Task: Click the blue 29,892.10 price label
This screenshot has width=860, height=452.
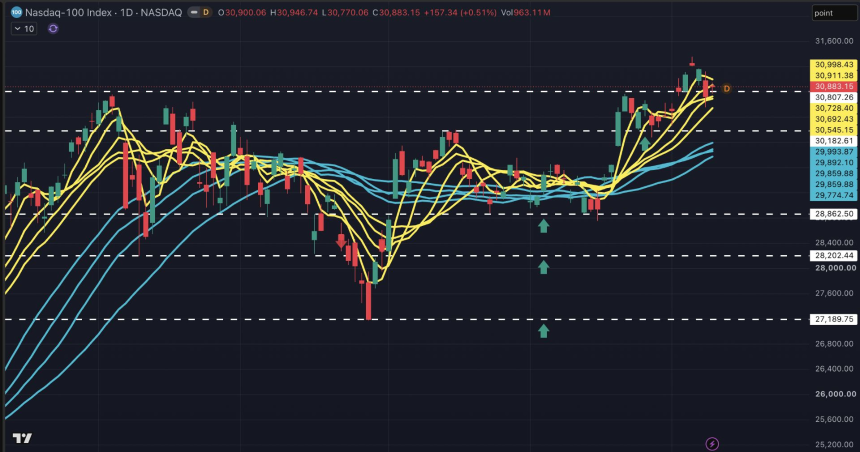Action: pyautogui.click(x=833, y=162)
